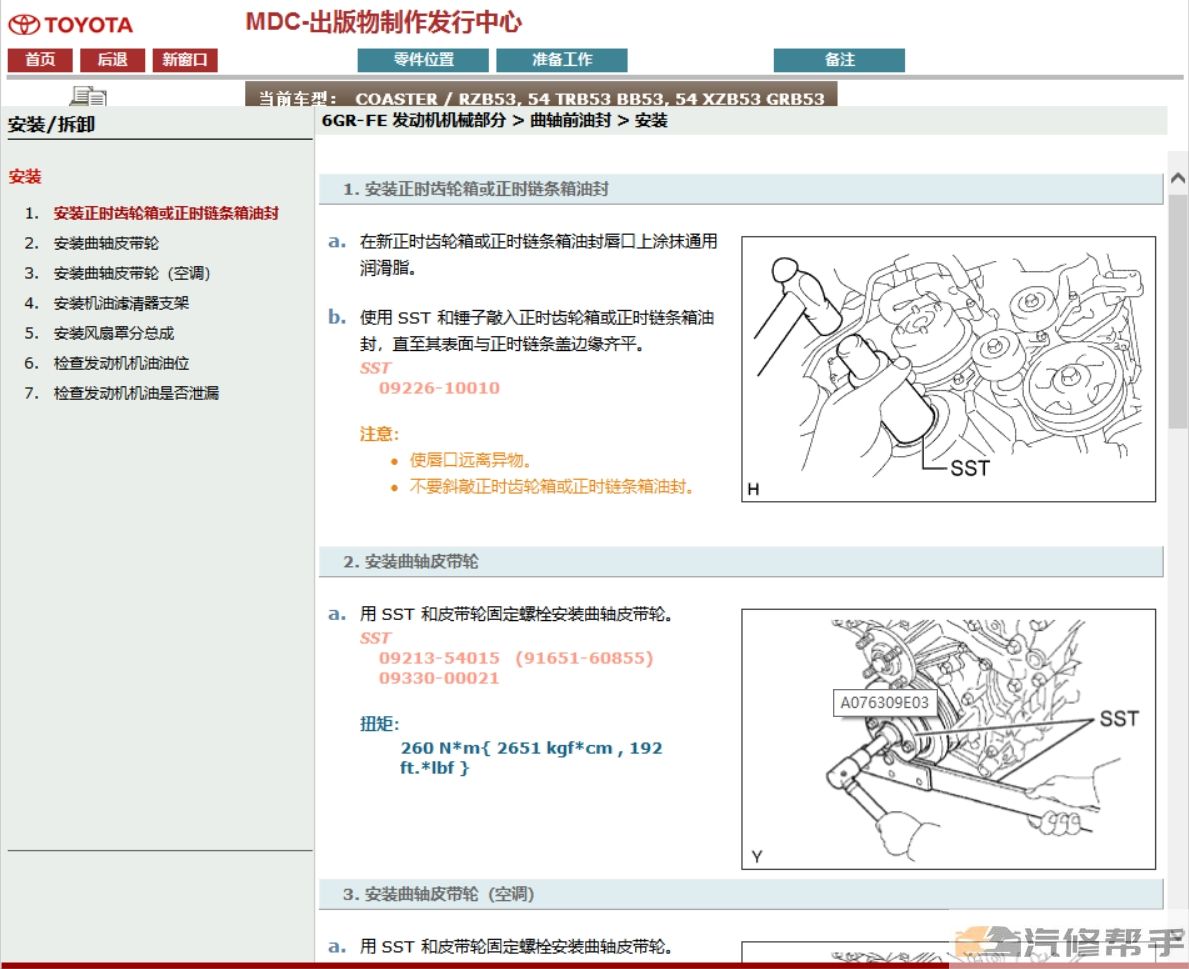Click the 安装/拆卸 sidebar title

52,124
